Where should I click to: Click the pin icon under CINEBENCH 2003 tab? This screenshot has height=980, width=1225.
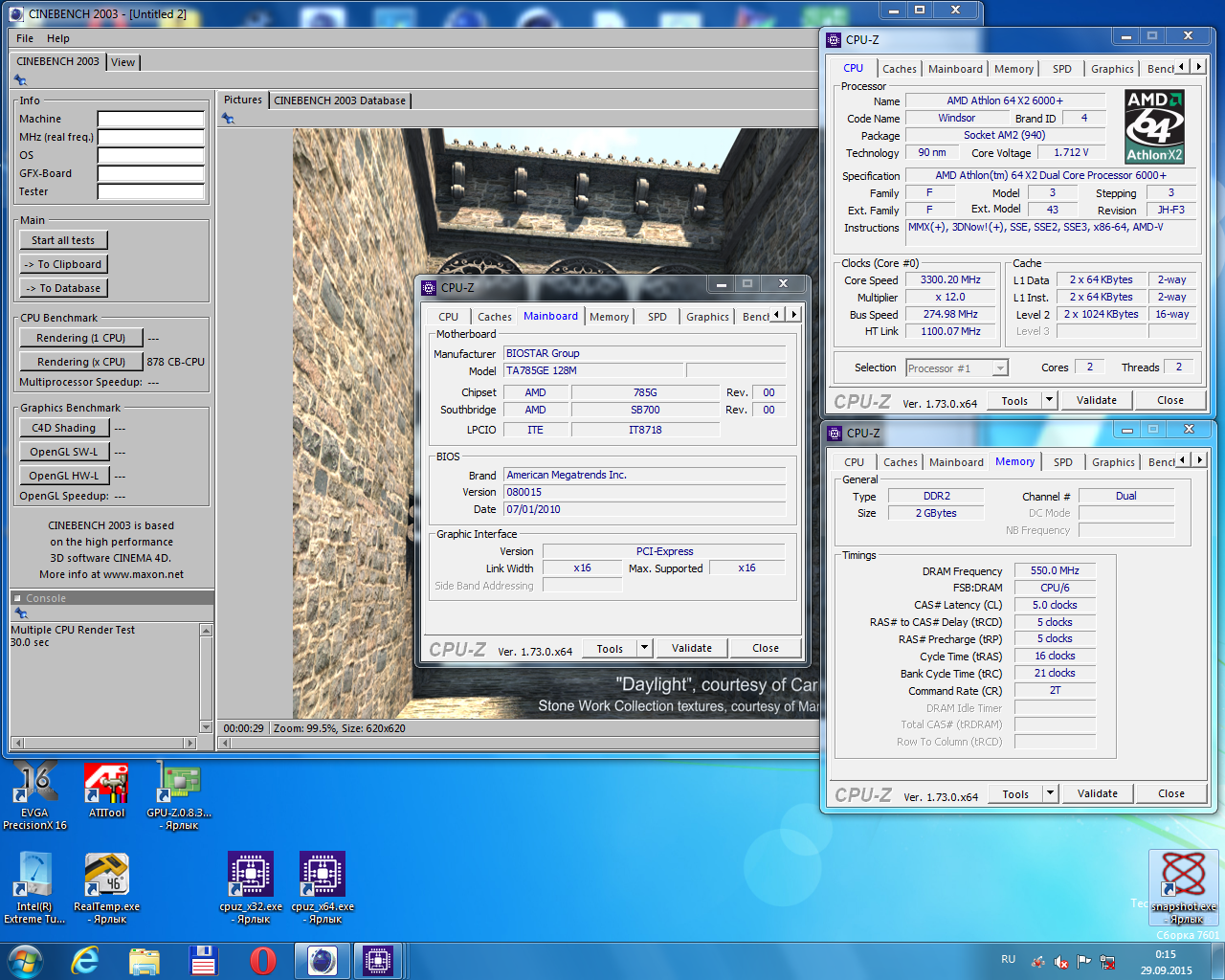tap(21, 80)
